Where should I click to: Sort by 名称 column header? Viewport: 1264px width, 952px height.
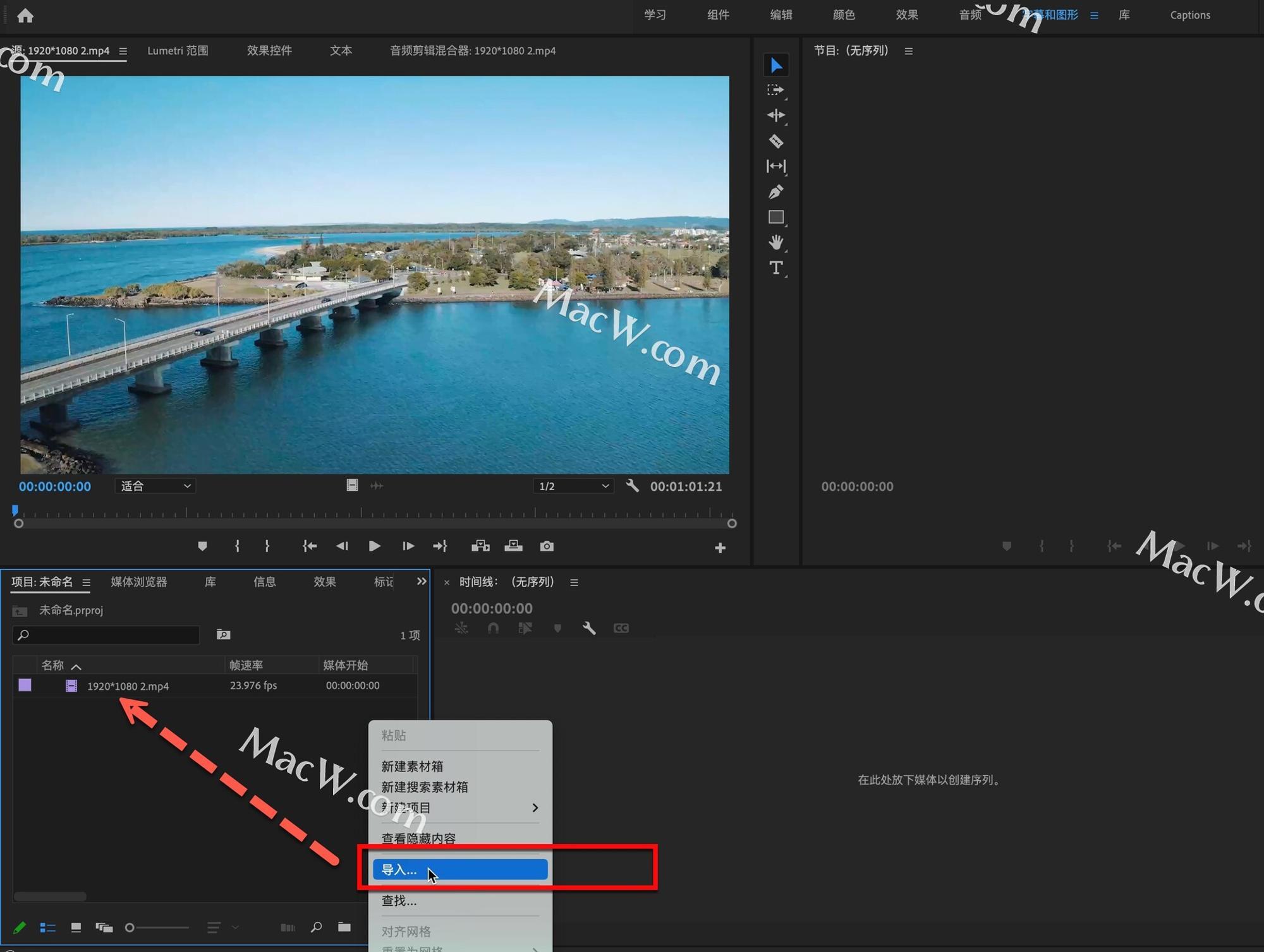(53, 665)
